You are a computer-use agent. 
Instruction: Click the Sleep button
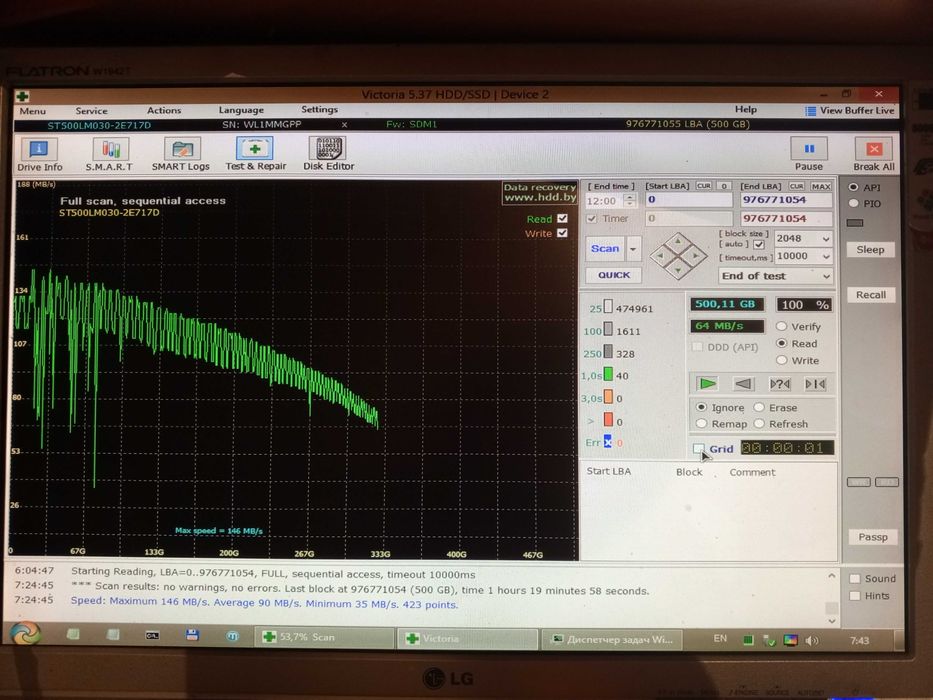point(871,249)
